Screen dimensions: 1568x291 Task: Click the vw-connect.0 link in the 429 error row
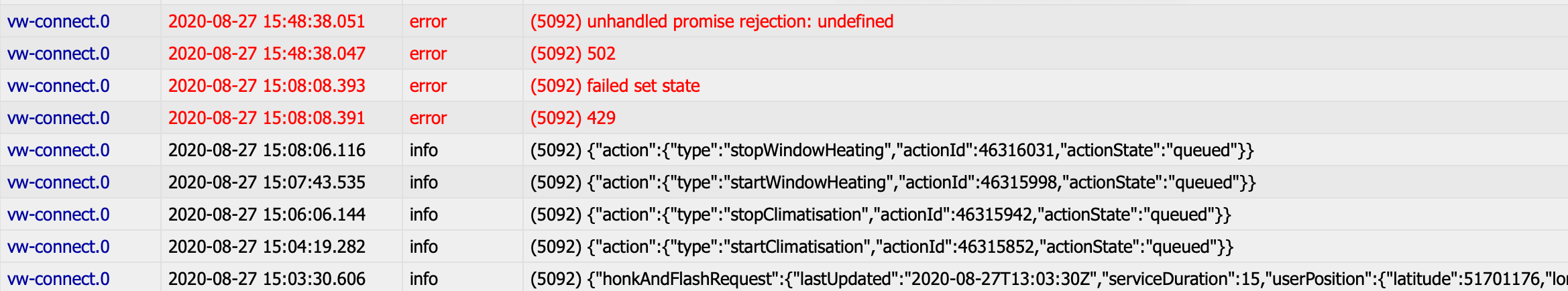58,118
